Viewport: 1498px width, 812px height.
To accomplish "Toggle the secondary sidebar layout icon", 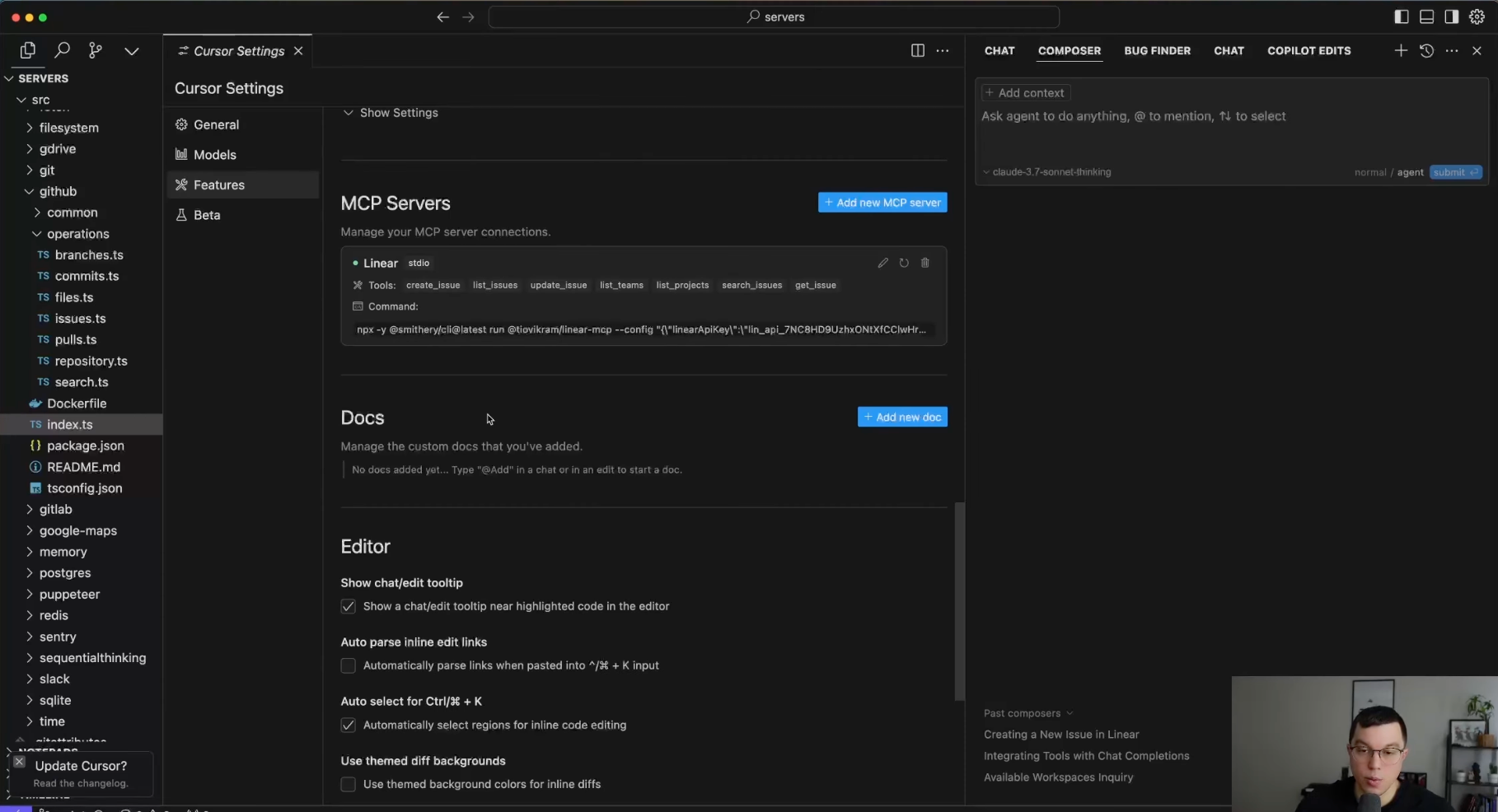I will 1451,16.
